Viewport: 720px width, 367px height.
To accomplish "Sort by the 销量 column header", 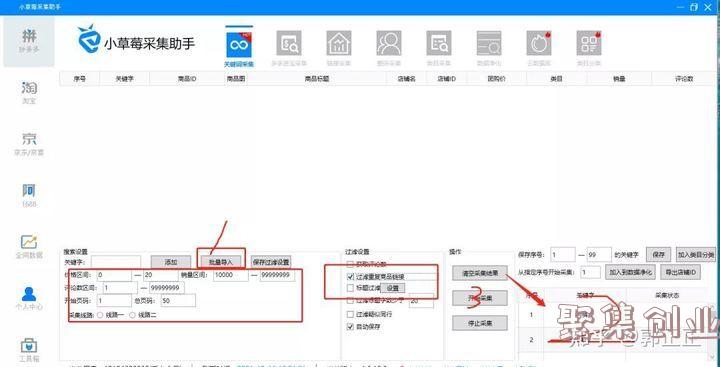I will coord(619,79).
